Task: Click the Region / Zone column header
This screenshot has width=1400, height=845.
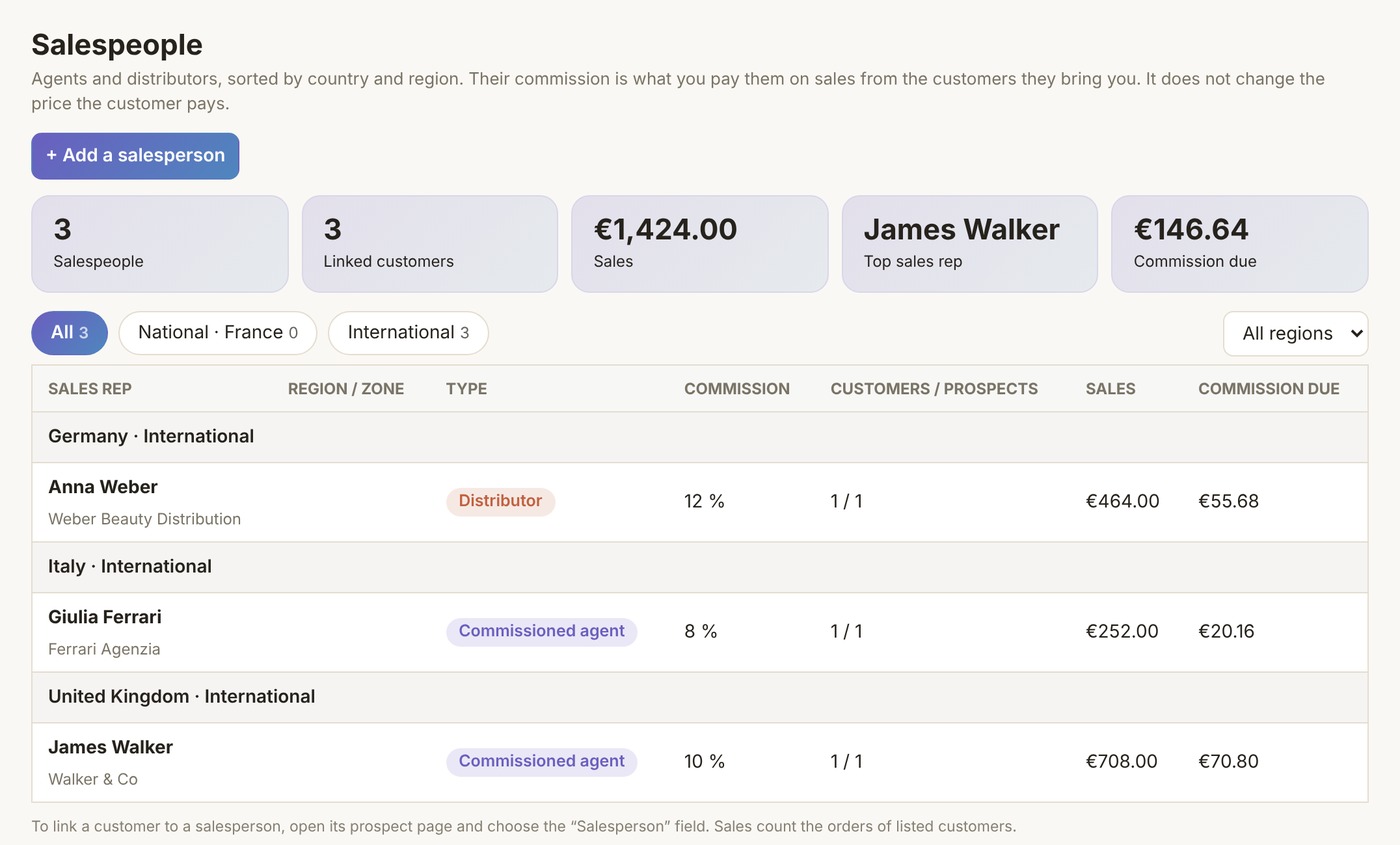Action: 346,389
